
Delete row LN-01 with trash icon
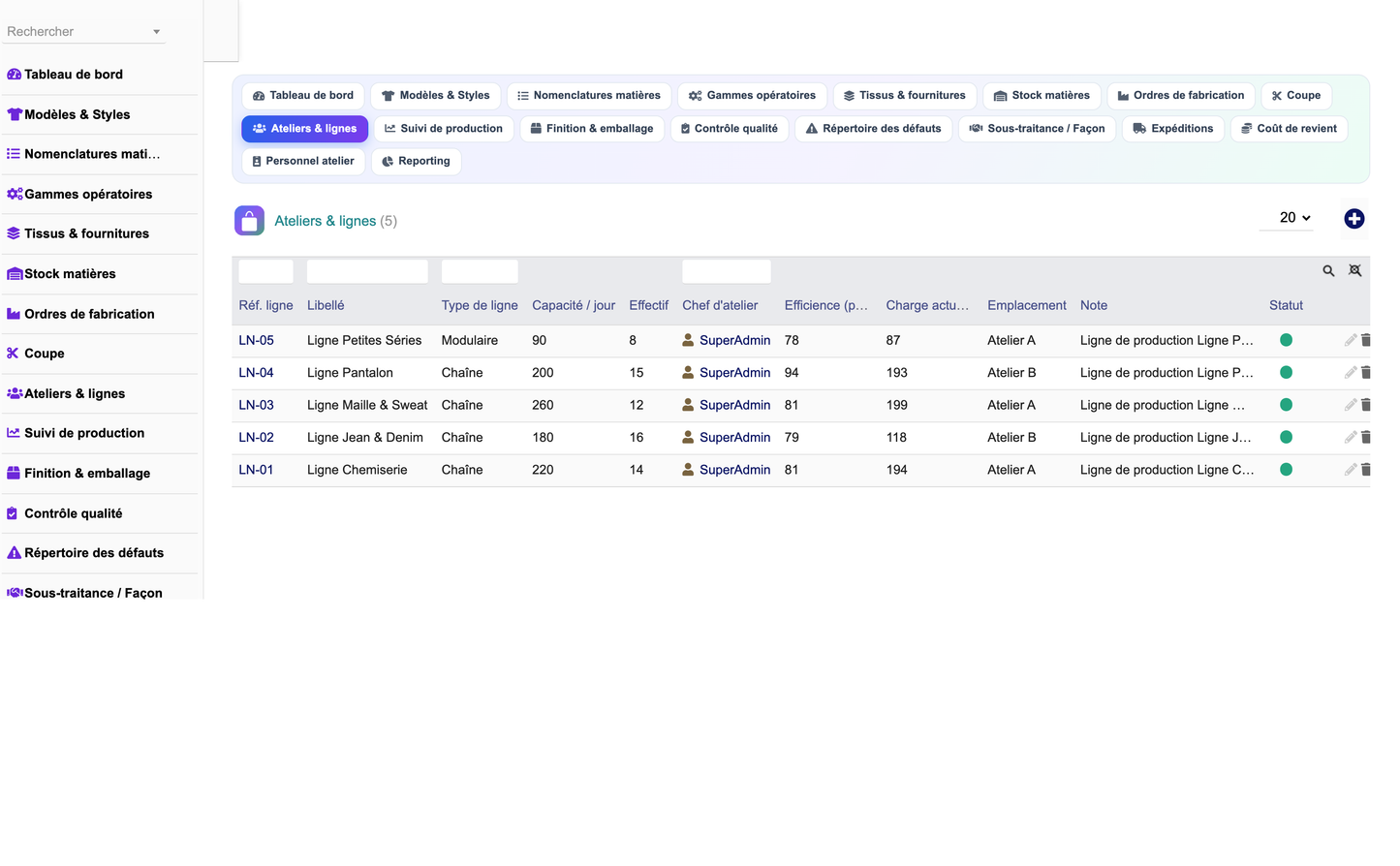click(1366, 470)
